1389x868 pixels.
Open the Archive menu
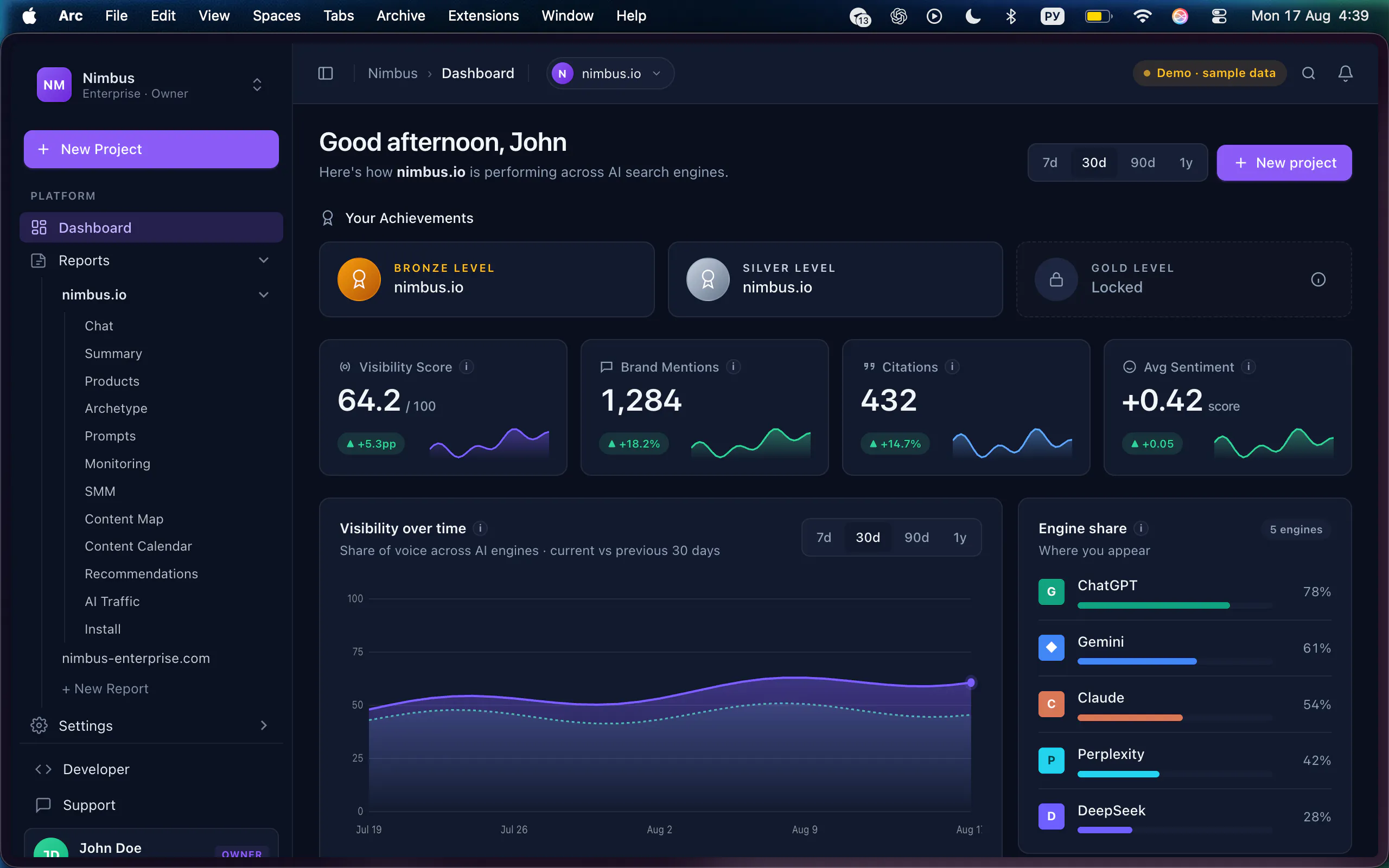(400, 16)
